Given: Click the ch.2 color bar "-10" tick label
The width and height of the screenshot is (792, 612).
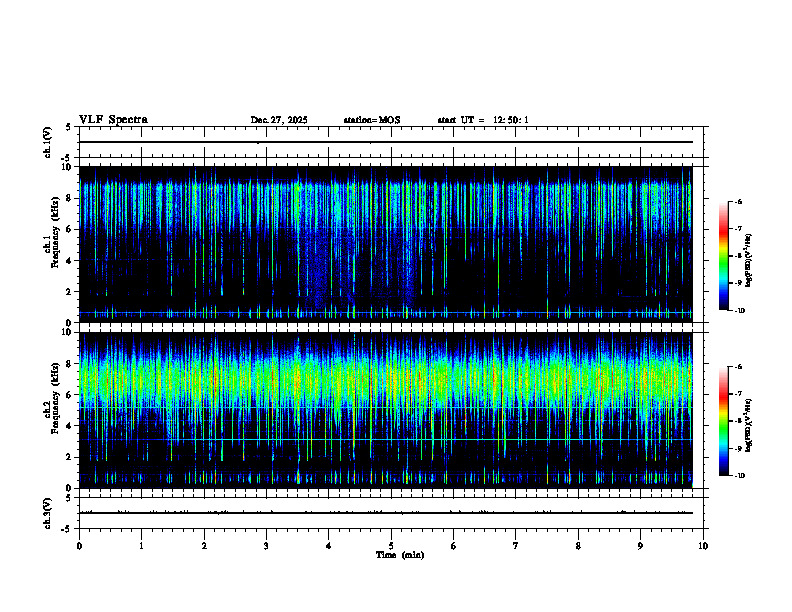Looking at the screenshot, I should click(x=739, y=476).
